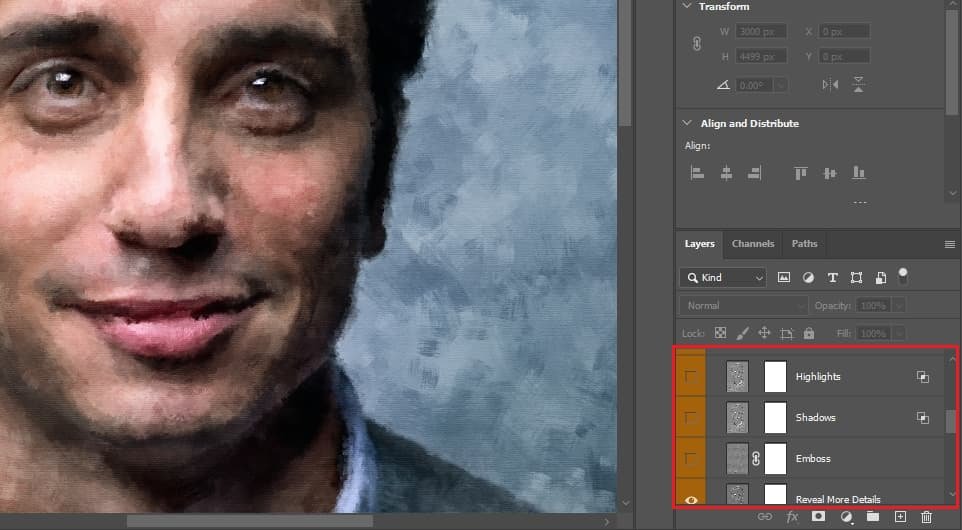Show the Highlights layer

pos(690,377)
